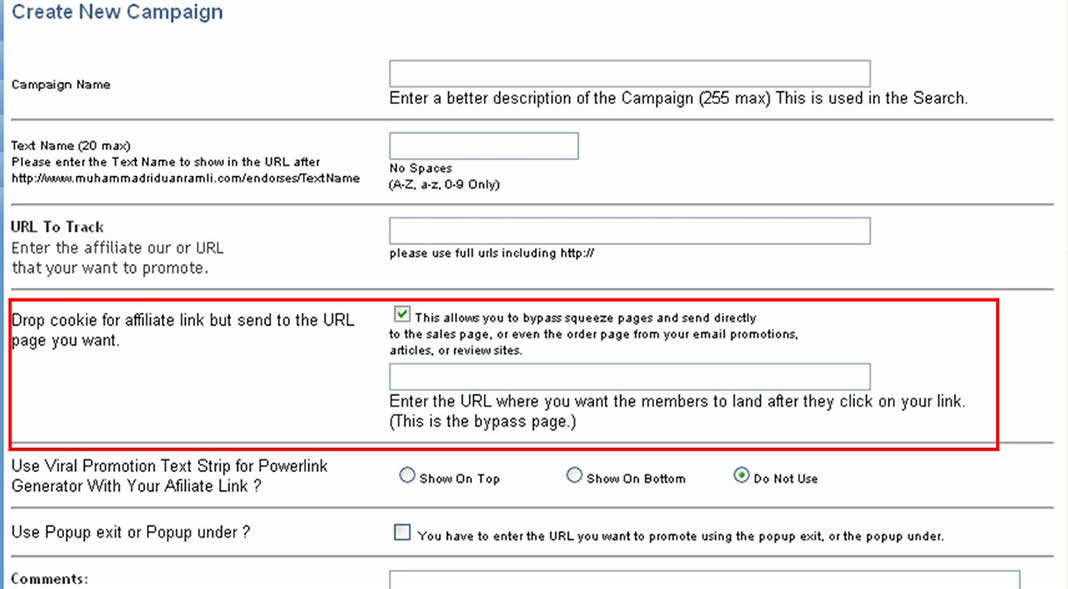
Task: Click the 'Use Viral Promotion Text Strip' label
Action: 170,476
